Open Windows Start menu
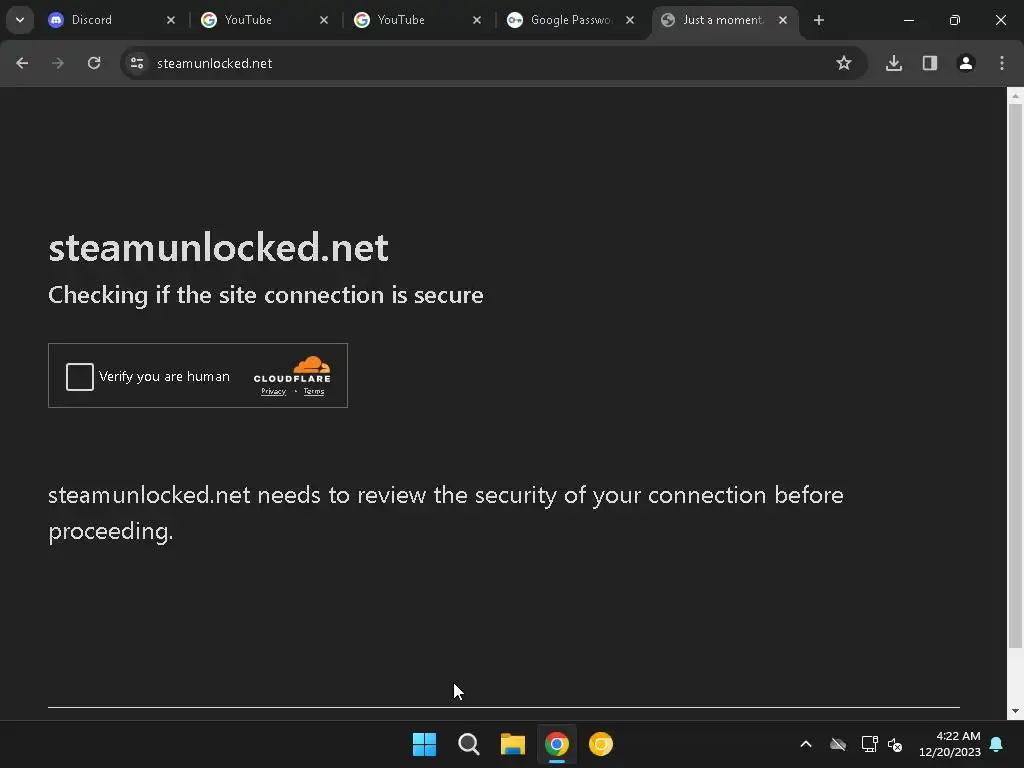Viewport: 1024px width, 768px height. tap(424, 744)
